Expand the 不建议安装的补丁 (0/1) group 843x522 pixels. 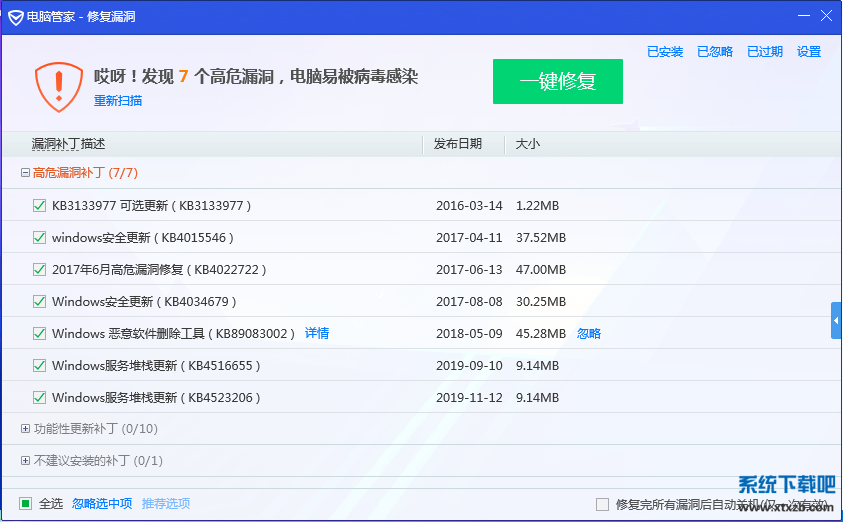(x=25, y=461)
